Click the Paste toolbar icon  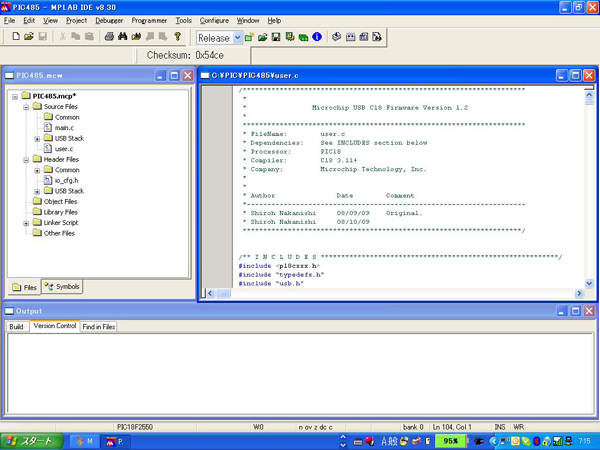click(89, 37)
